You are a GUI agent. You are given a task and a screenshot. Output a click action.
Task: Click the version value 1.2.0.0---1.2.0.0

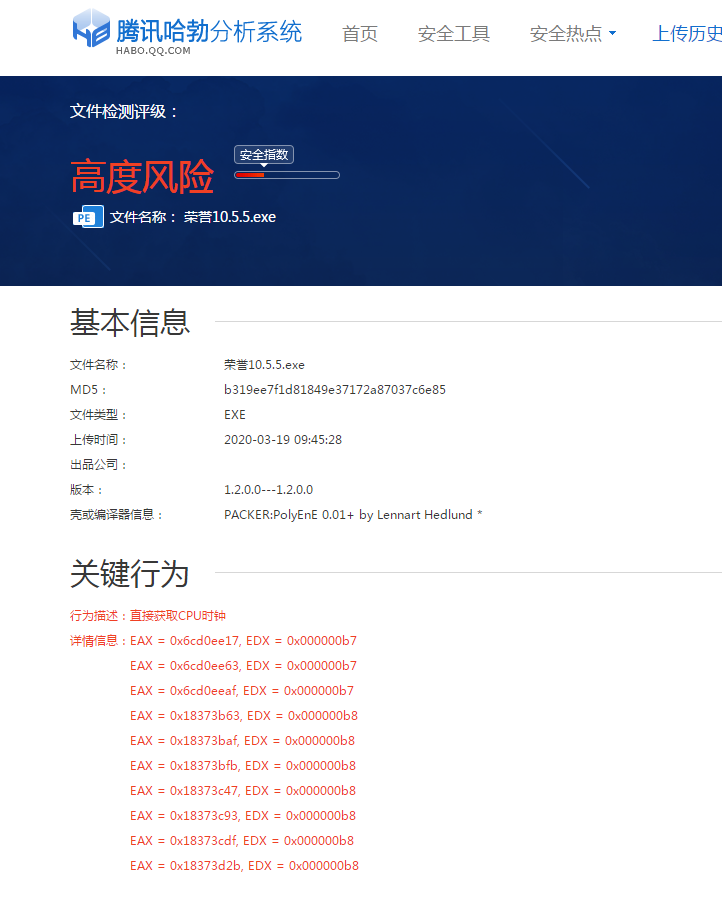pos(268,490)
